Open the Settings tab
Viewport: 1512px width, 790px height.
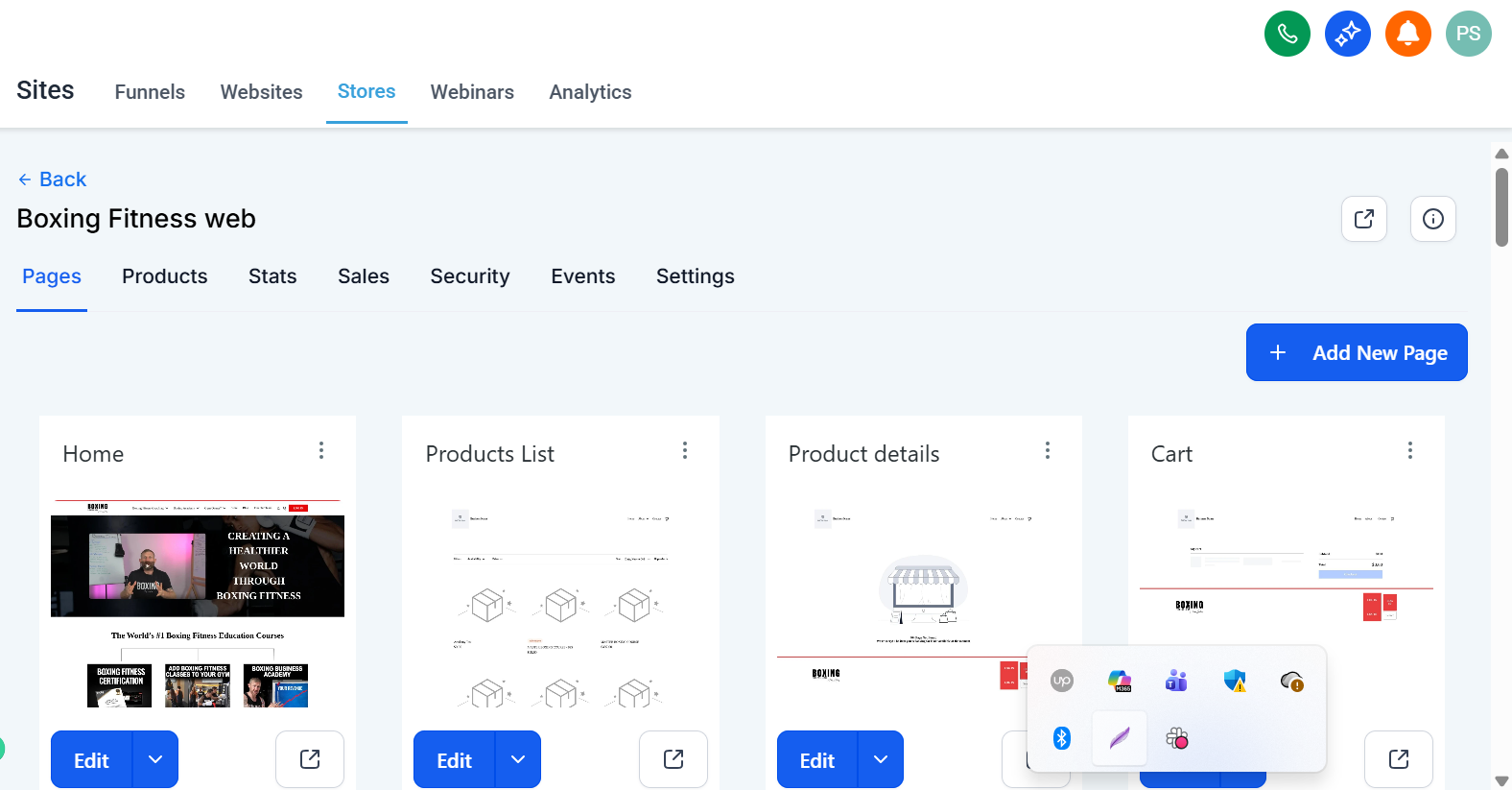(x=695, y=276)
